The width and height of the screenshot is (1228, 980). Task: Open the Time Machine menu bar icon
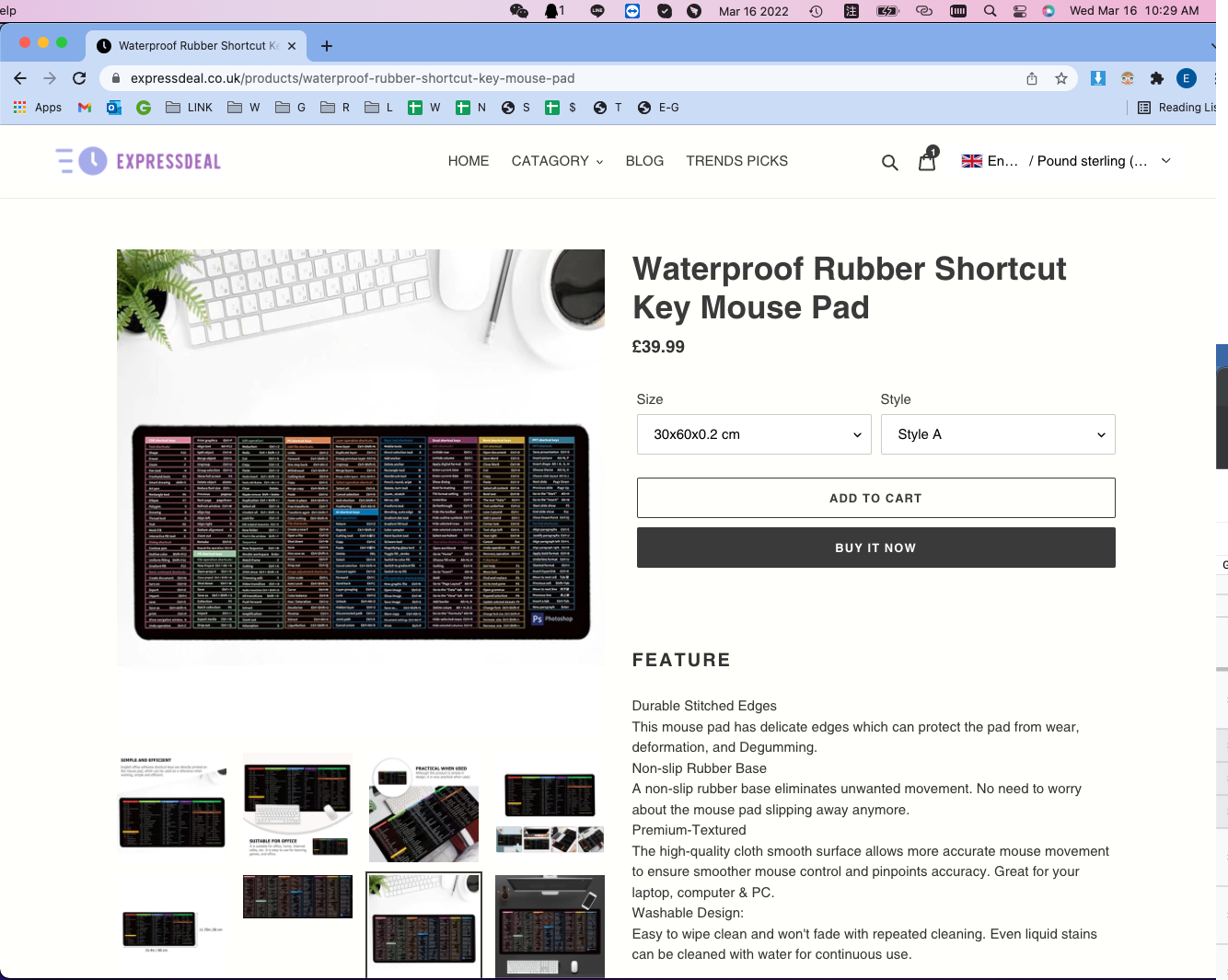point(816,11)
